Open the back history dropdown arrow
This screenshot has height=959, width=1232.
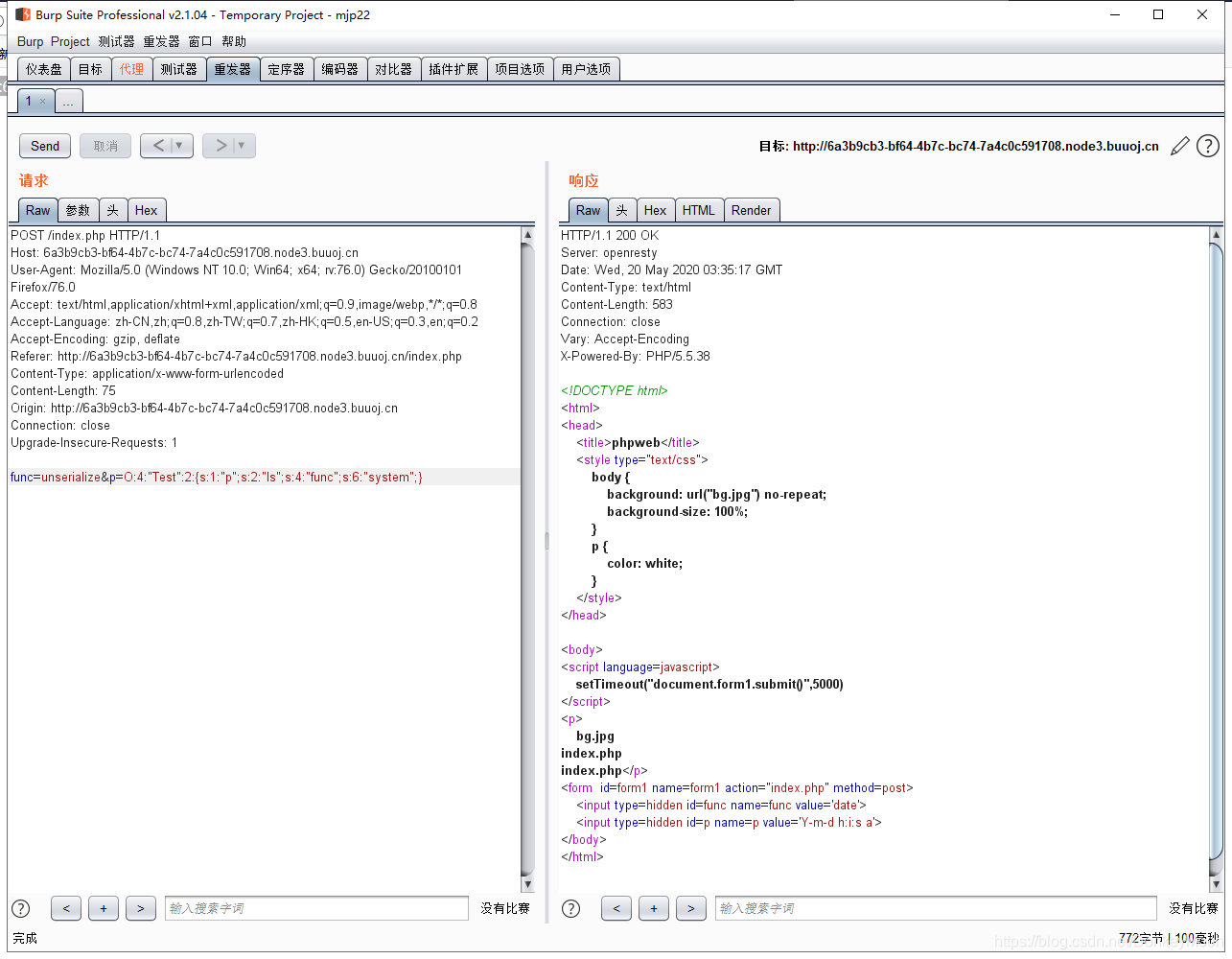(x=179, y=146)
